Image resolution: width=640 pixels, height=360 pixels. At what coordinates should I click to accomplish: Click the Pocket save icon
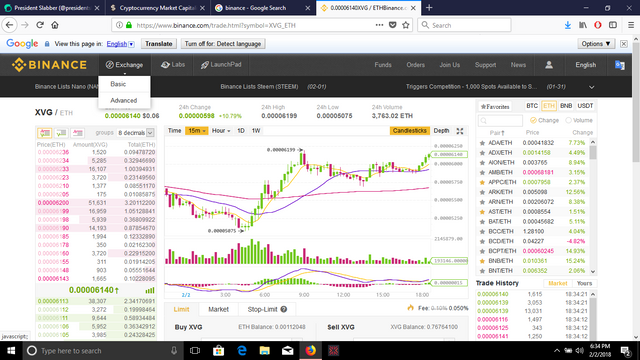click(x=393, y=25)
